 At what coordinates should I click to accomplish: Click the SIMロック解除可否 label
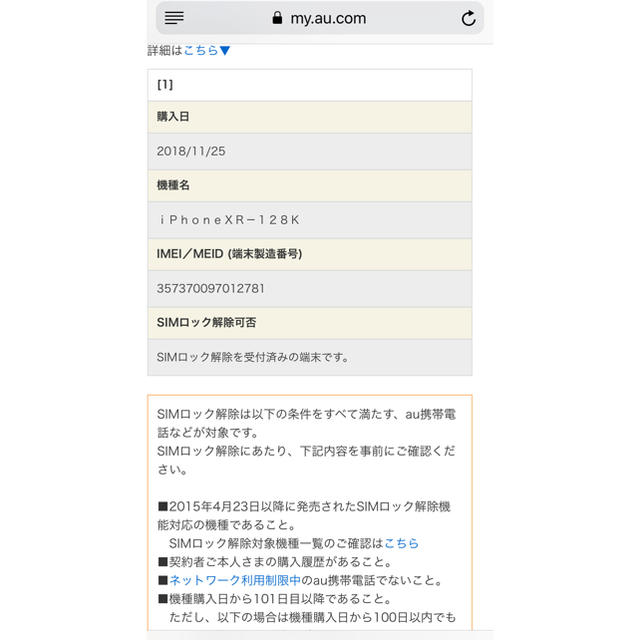click(206, 322)
